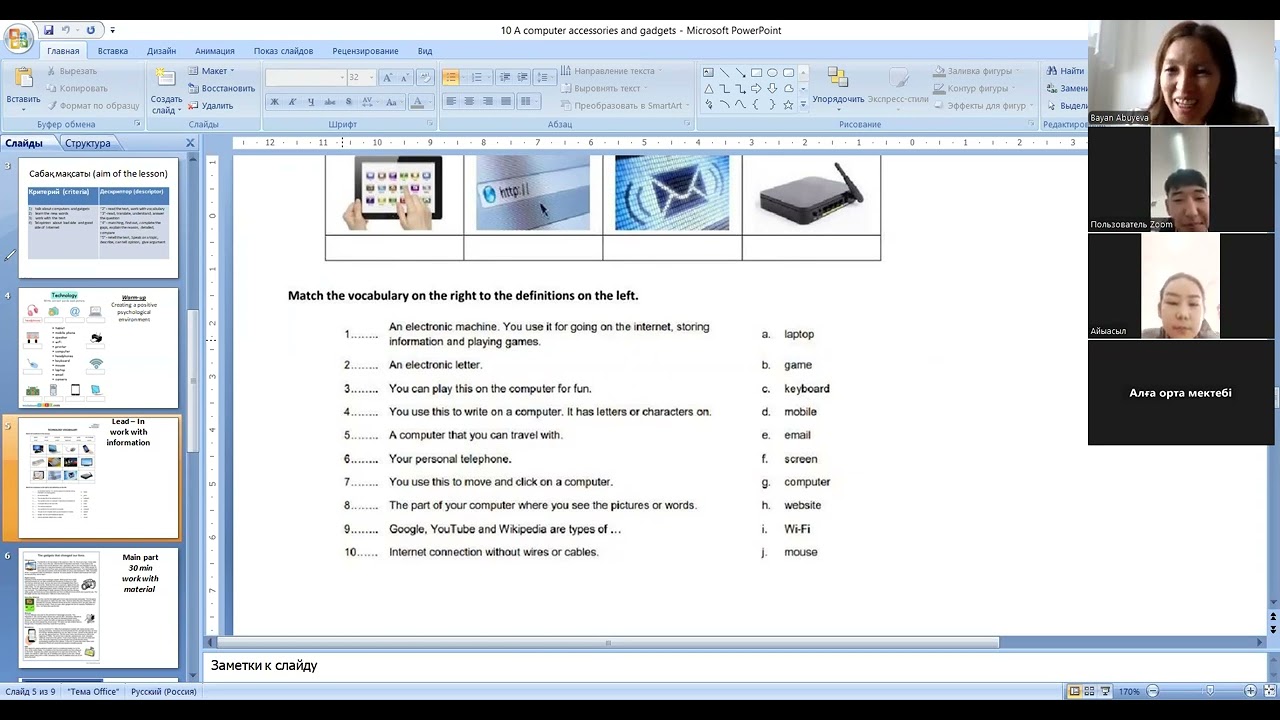Open the change case Aa menu

coord(394,102)
